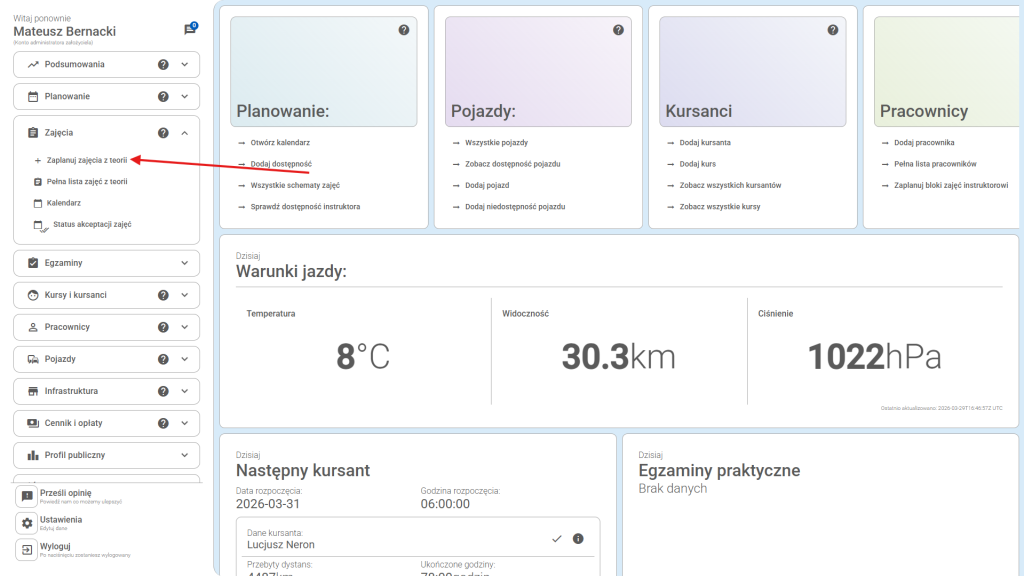This screenshot has width=1024, height=576.
Task: Expand the Profil publiczny section
Action: (x=184, y=455)
